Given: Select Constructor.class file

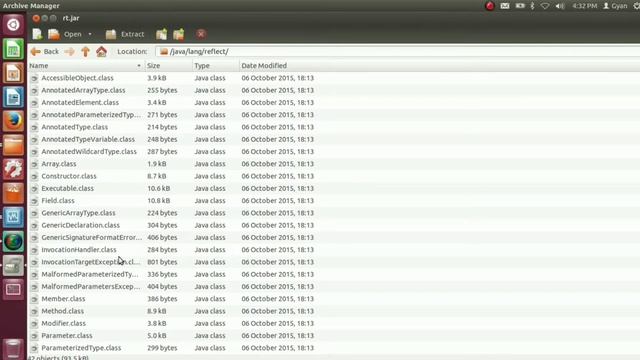Looking at the screenshot, I should click(x=69, y=176).
